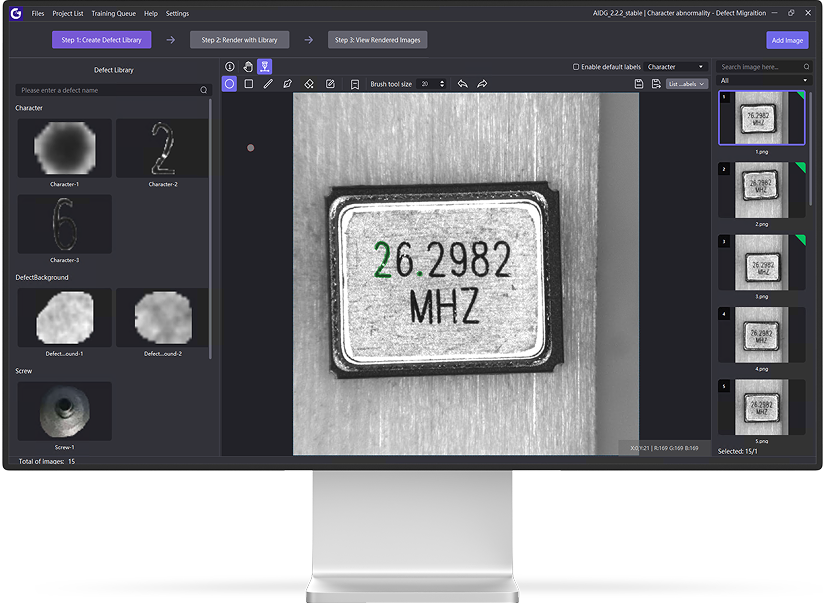Open the Character label dropdown
Image resolution: width=823 pixels, height=603 pixels.
pos(676,67)
